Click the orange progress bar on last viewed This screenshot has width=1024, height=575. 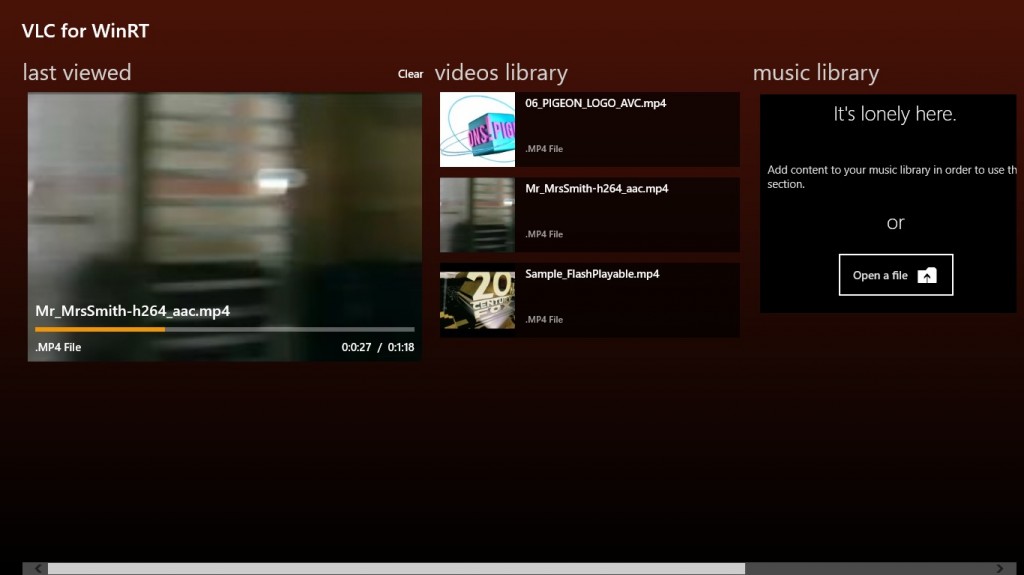(100, 329)
